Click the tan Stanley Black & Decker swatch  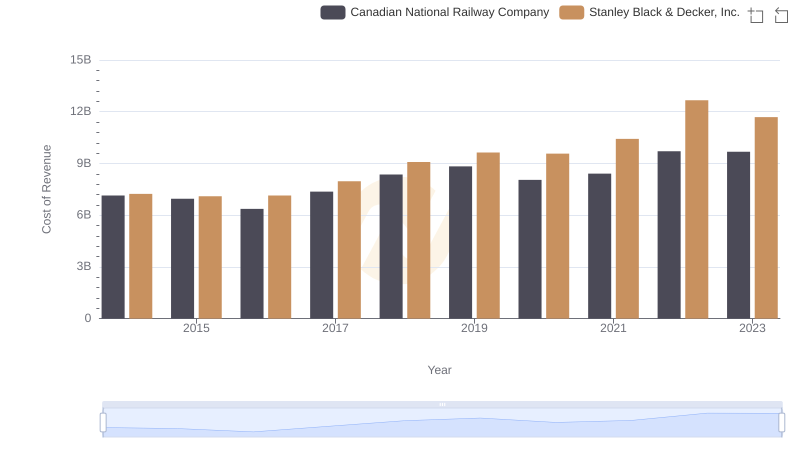tap(571, 12)
